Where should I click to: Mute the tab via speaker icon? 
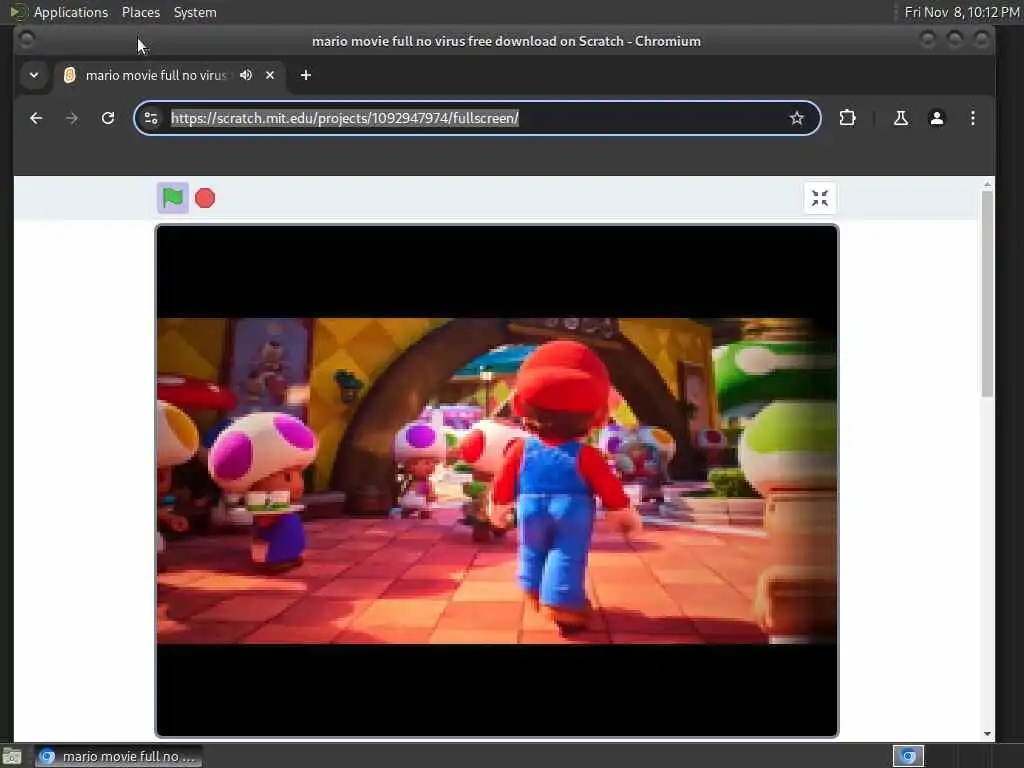pos(246,75)
